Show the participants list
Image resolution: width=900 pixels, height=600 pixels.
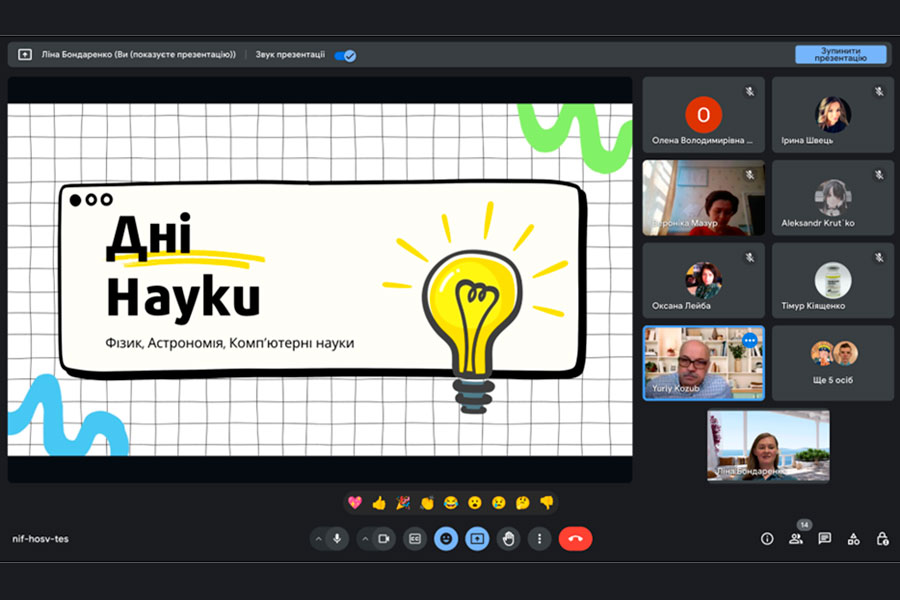(x=796, y=539)
